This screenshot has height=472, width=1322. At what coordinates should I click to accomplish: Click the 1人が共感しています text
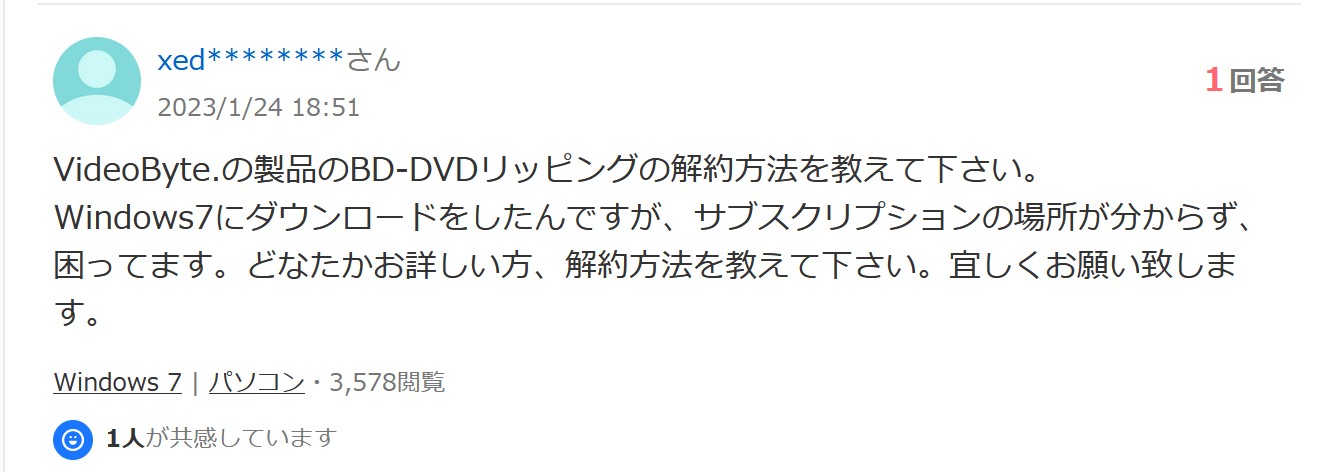tap(220, 438)
